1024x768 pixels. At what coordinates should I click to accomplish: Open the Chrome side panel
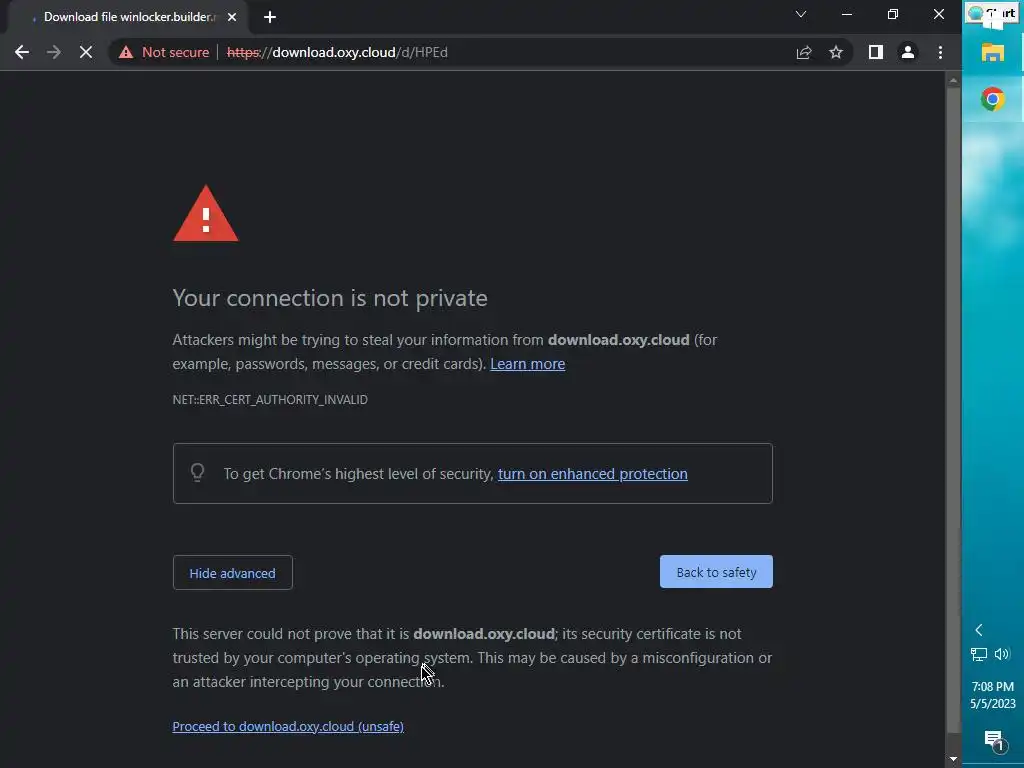[876, 52]
